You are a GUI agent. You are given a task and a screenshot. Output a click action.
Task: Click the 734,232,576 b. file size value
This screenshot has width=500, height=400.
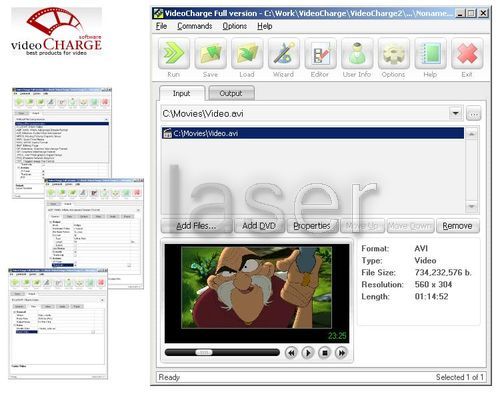(x=443, y=273)
